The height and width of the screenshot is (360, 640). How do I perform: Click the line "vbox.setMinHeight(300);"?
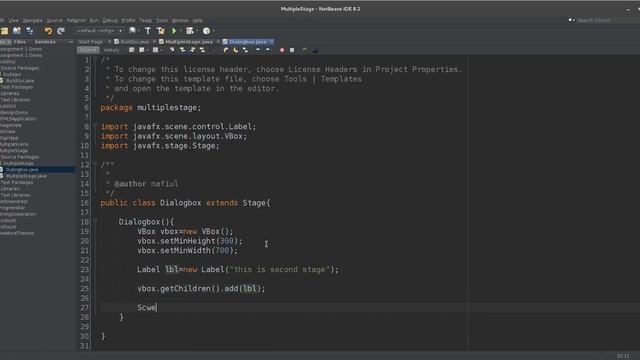point(190,241)
